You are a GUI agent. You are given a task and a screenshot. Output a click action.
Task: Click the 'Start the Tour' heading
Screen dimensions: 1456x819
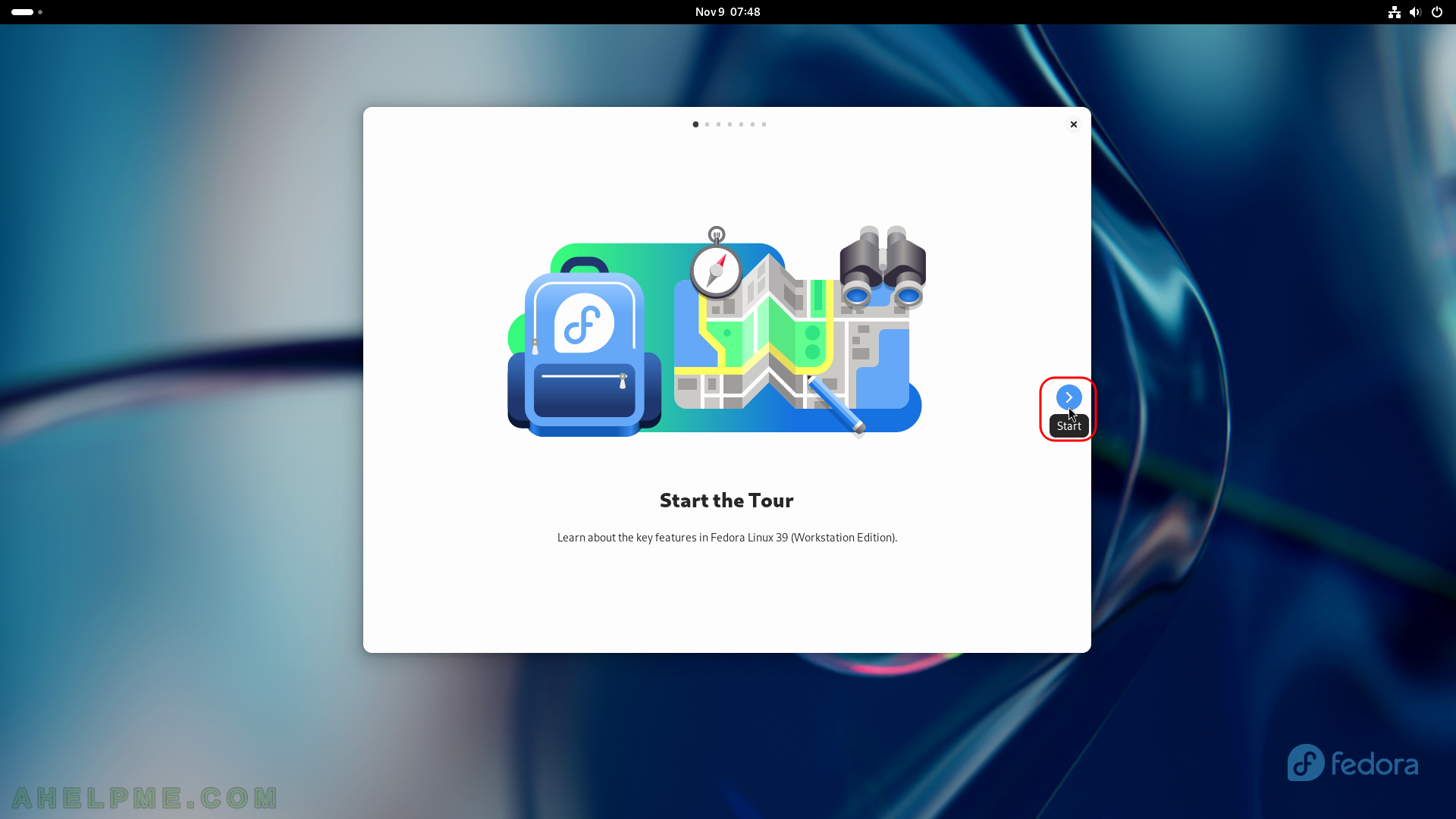pyautogui.click(x=726, y=500)
